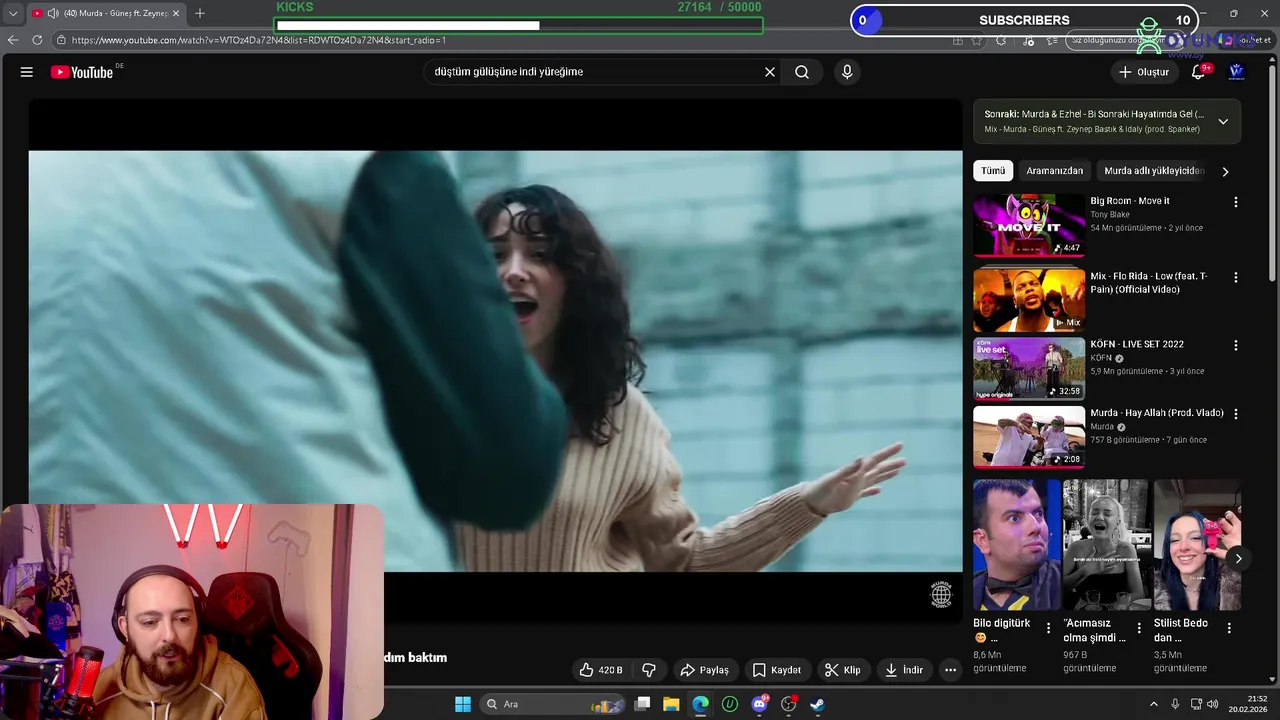The width and height of the screenshot is (1280, 720).
Task: Open the browser tab list dropdown
Action: (12, 13)
